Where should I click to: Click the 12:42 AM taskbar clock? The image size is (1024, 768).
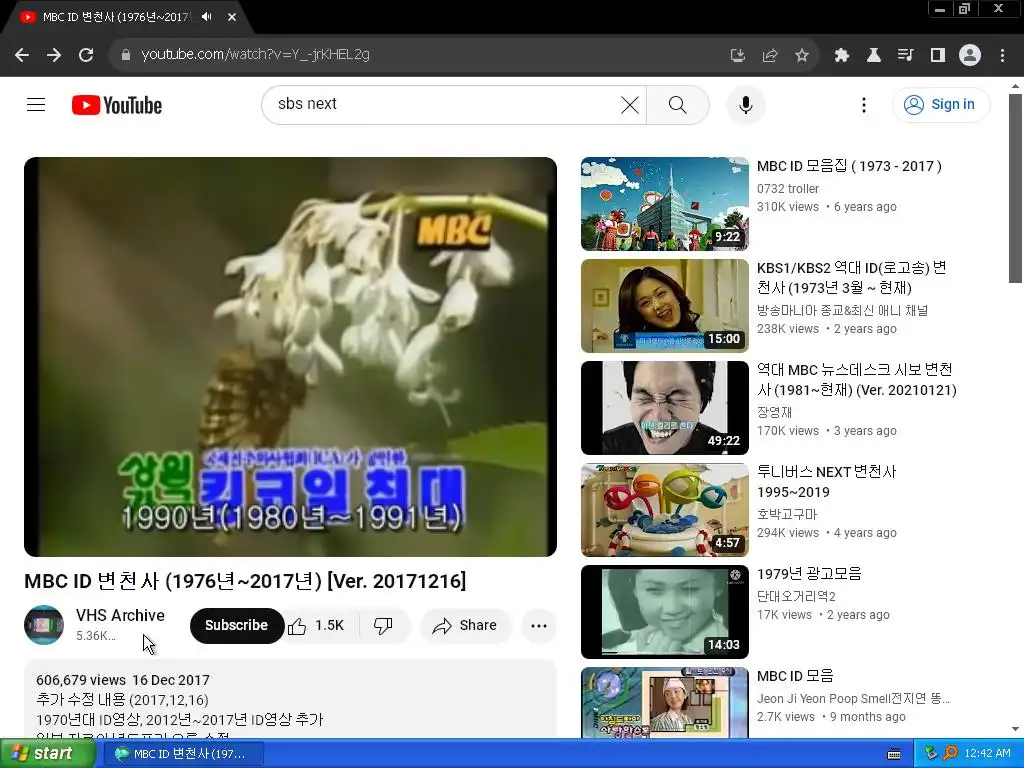point(987,753)
